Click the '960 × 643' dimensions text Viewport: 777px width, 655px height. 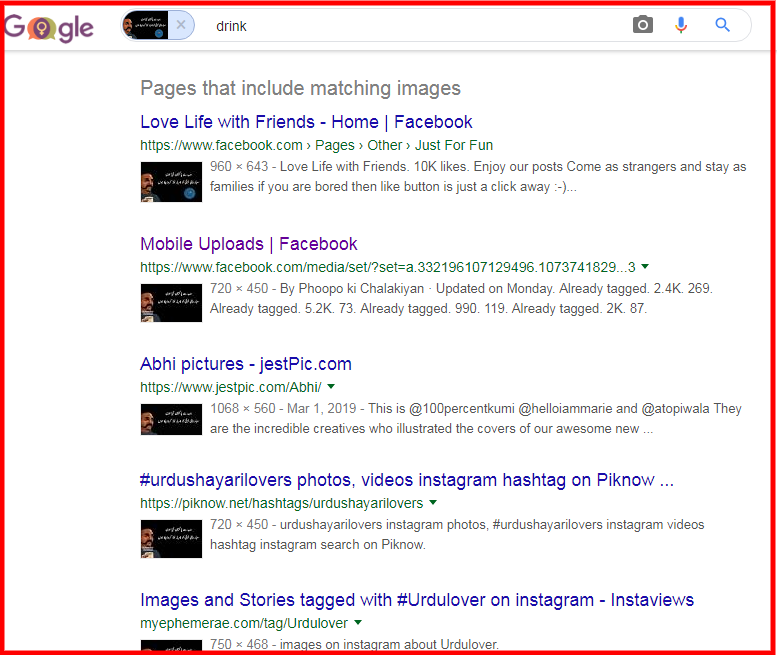pyautogui.click(x=239, y=166)
